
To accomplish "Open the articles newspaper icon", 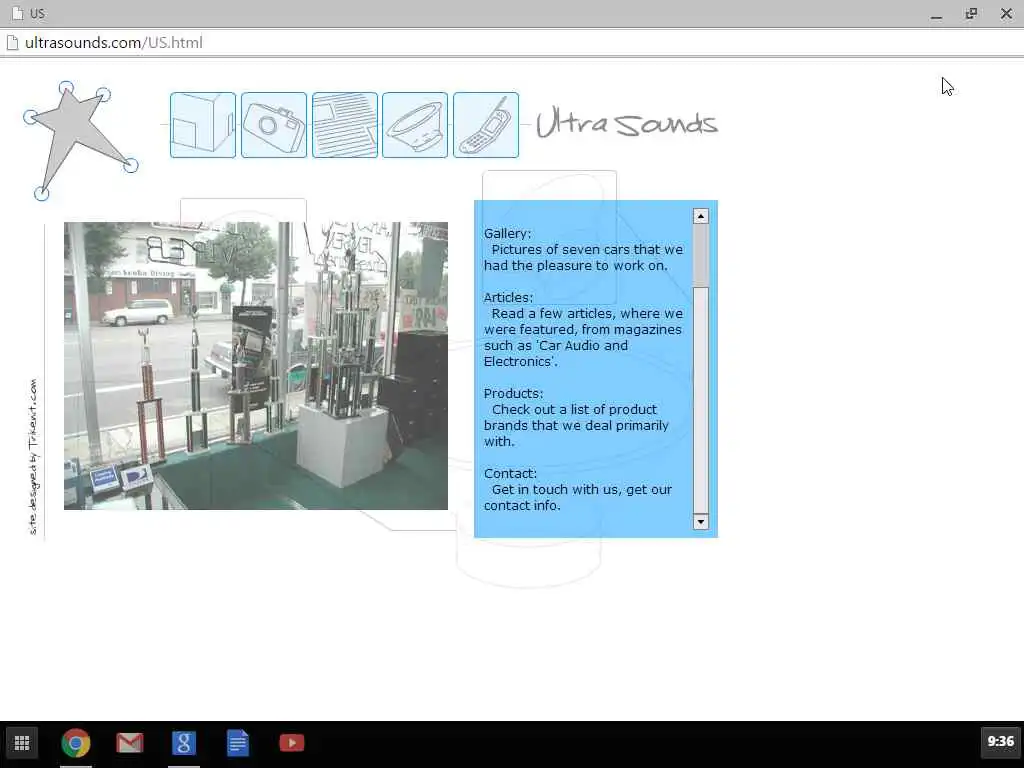I will click(x=345, y=125).
